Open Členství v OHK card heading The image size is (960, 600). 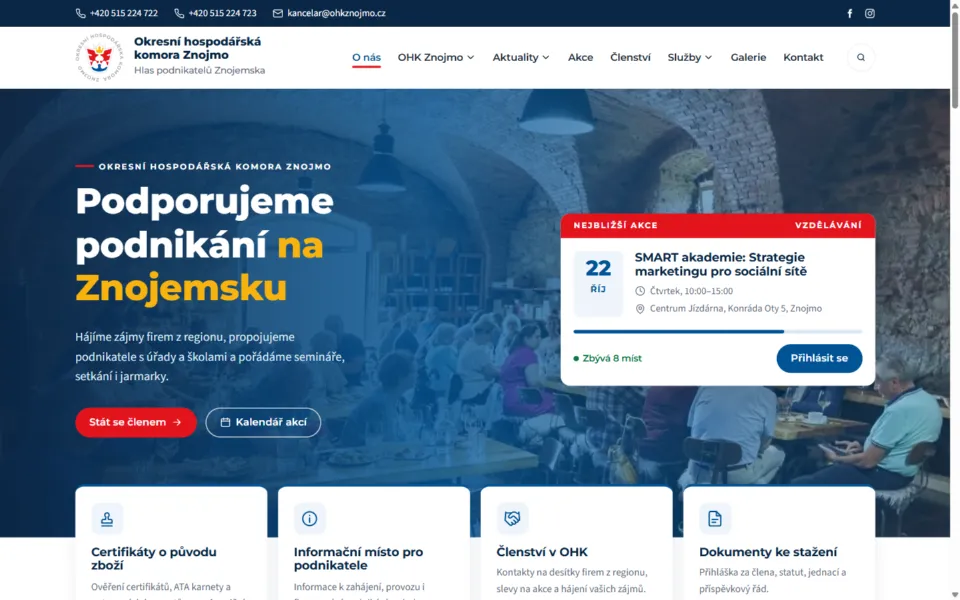pyautogui.click(x=542, y=552)
